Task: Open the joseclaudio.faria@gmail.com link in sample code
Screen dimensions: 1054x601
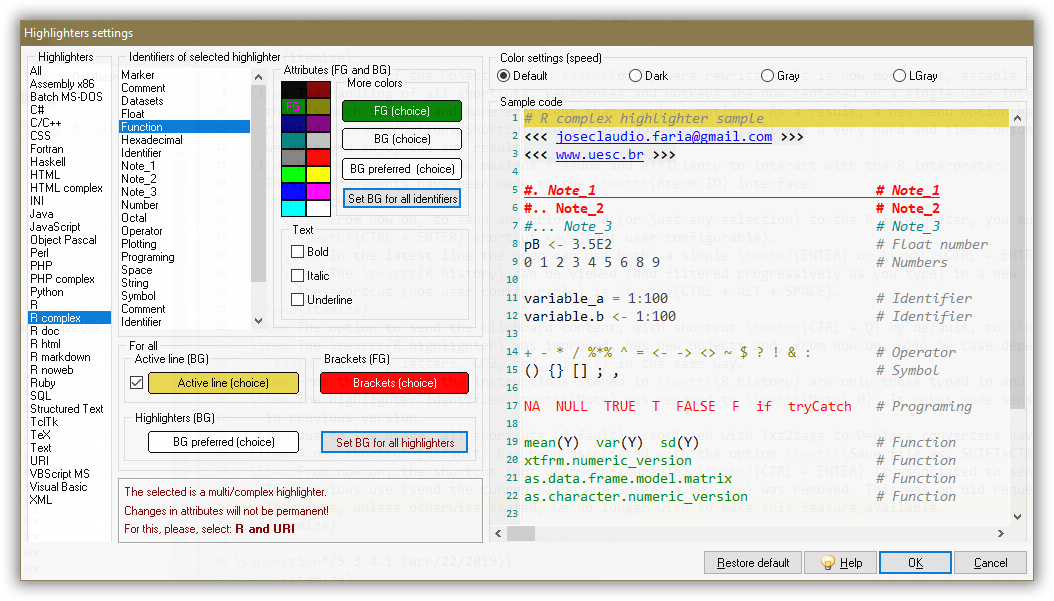Action: pyautogui.click(x=664, y=137)
